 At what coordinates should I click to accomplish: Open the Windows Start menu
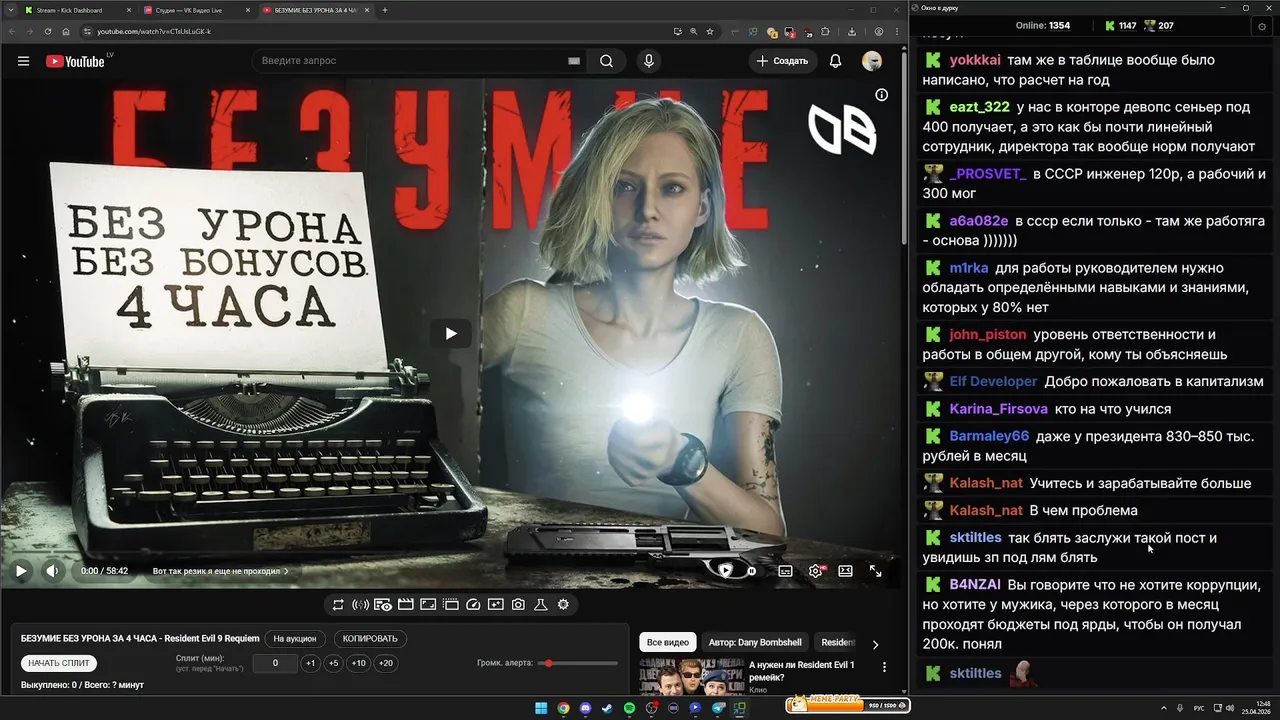pyautogui.click(x=541, y=708)
